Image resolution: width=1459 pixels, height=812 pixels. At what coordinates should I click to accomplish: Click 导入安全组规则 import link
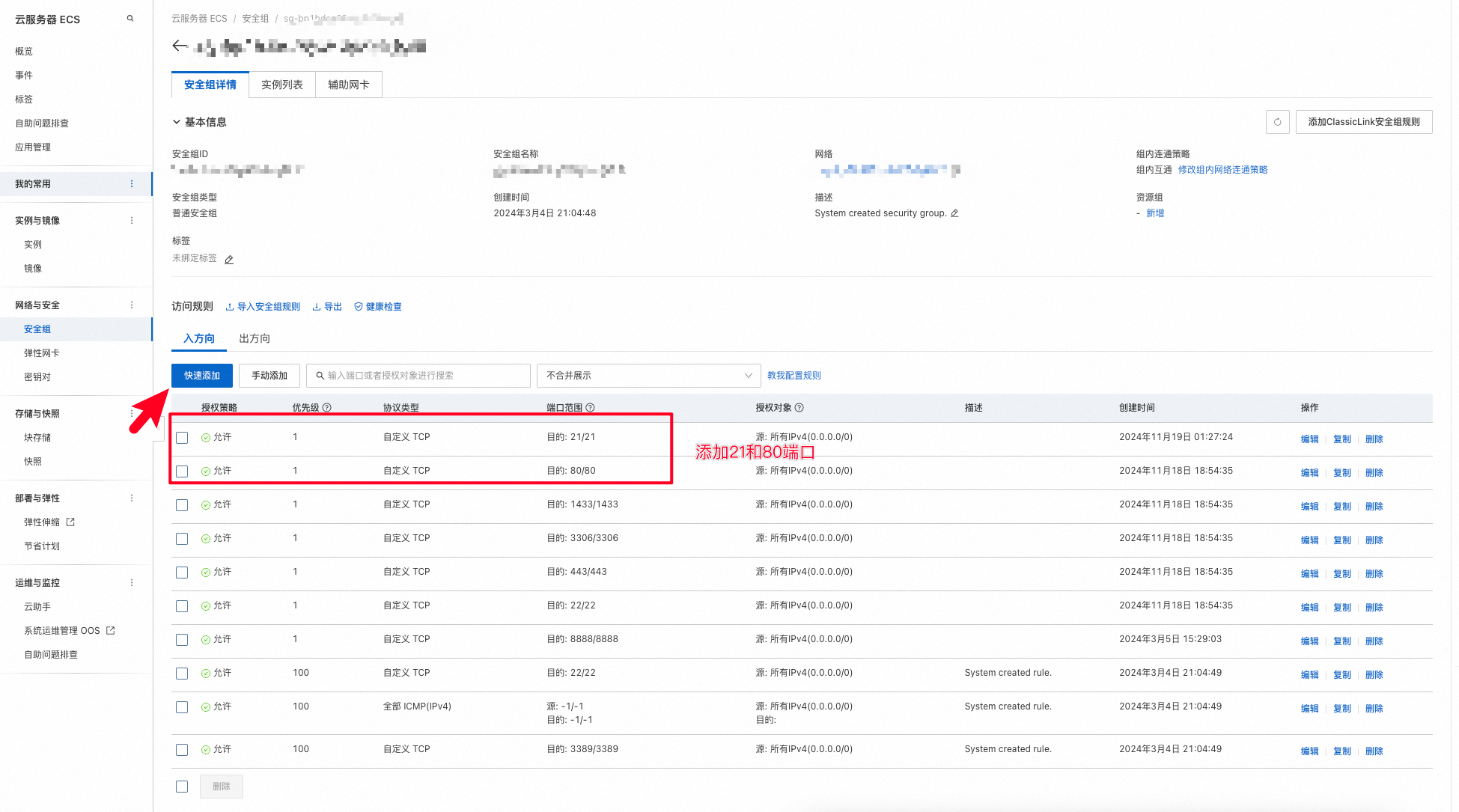coord(263,307)
